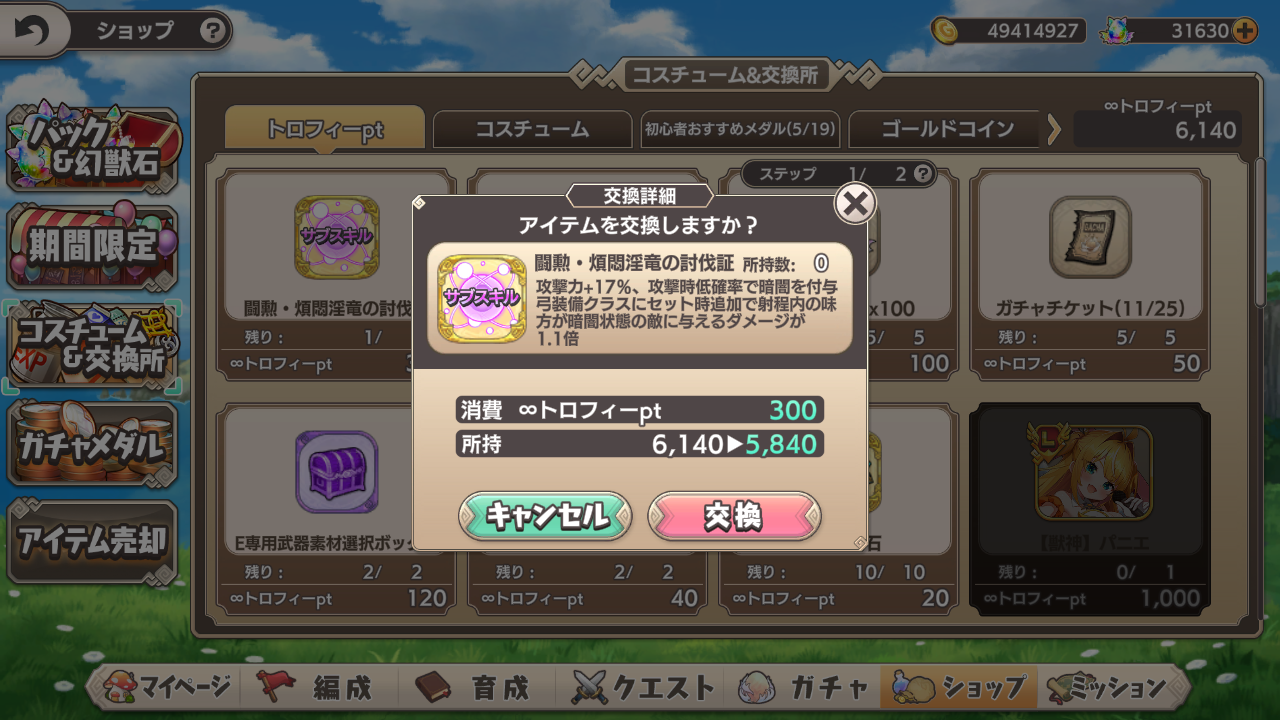Screen dimensions: 1280x720
Task: Open the ガチャメダル side menu
Action: click(92, 444)
